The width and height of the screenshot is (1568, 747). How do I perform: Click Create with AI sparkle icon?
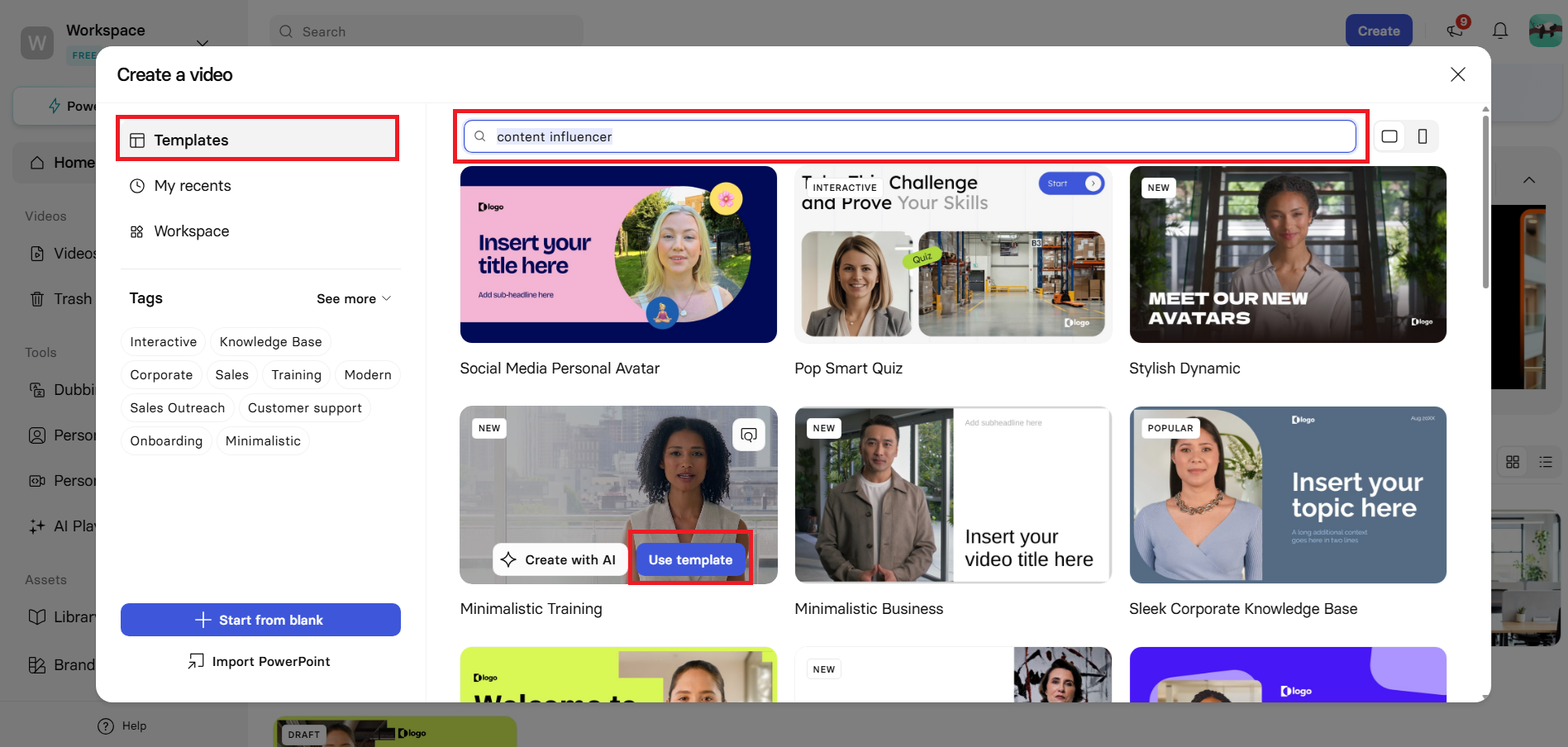click(x=508, y=559)
